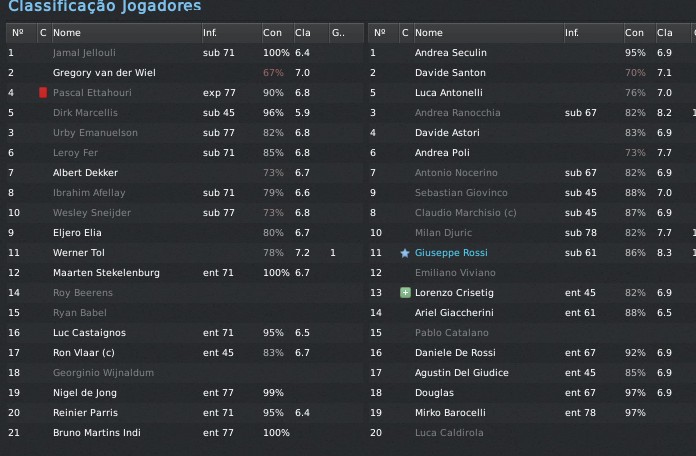Open Mirko Barocelli's profile

coord(450,413)
